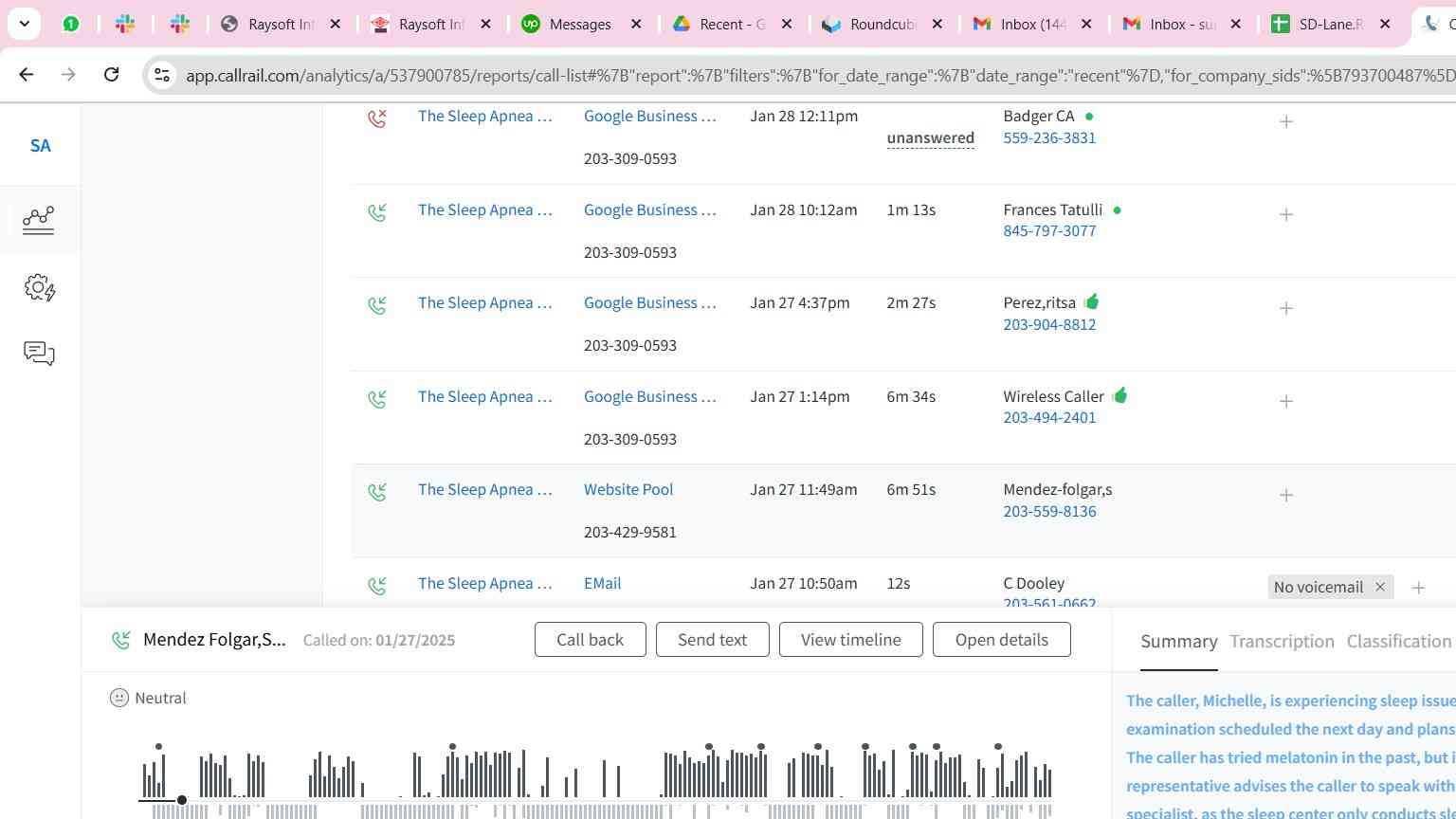
Task: Click the View timeline button
Action: [850, 640]
